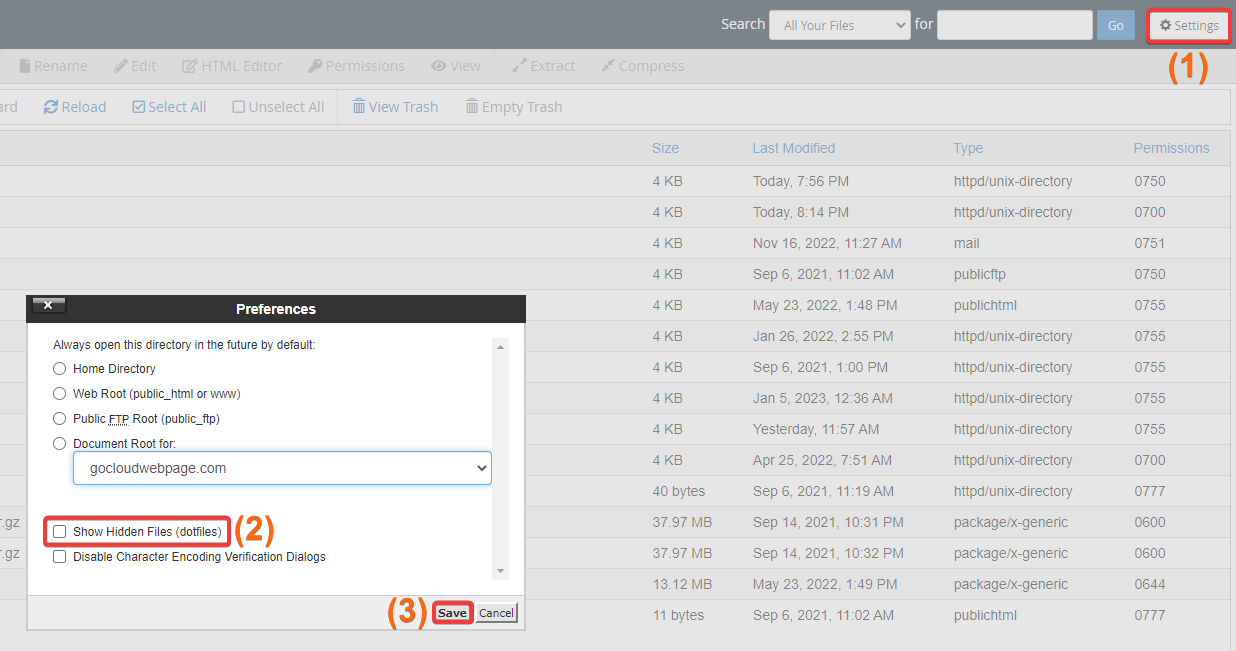1236x651 pixels.
Task: Select the Home Directory radio option
Action: (x=60, y=368)
